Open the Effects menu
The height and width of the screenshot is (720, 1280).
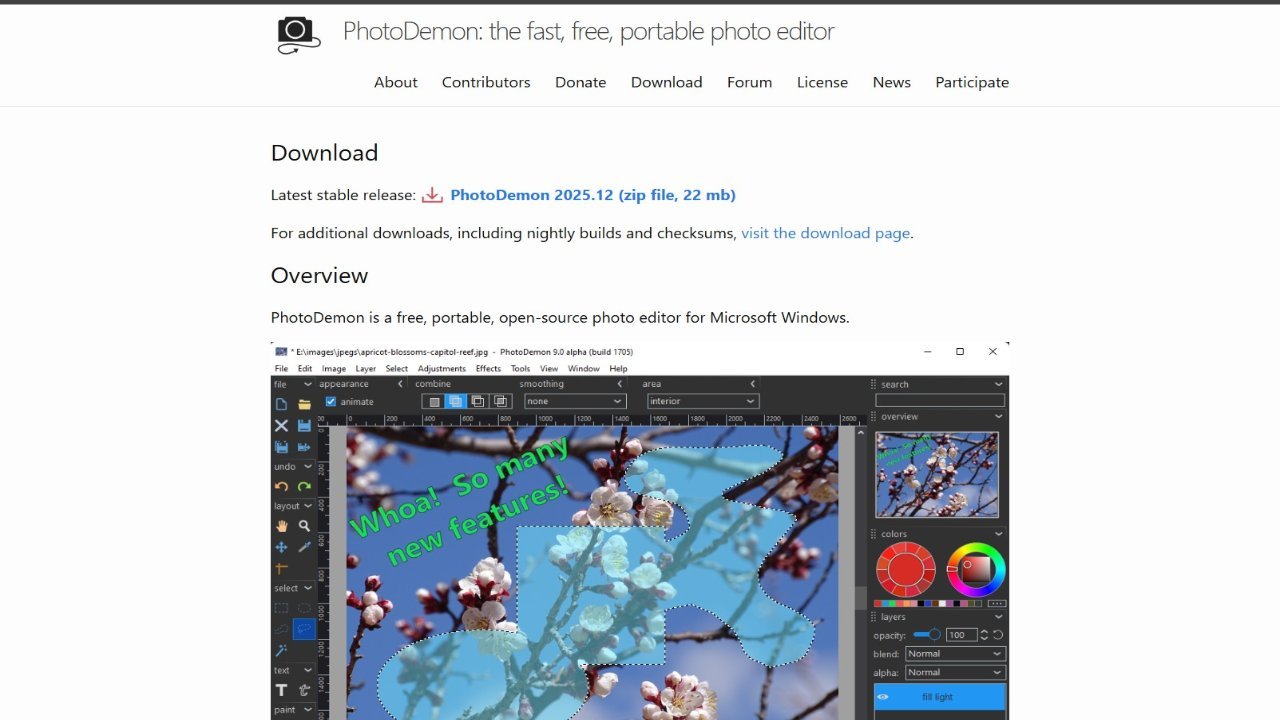pyautogui.click(x=488, y=369)
